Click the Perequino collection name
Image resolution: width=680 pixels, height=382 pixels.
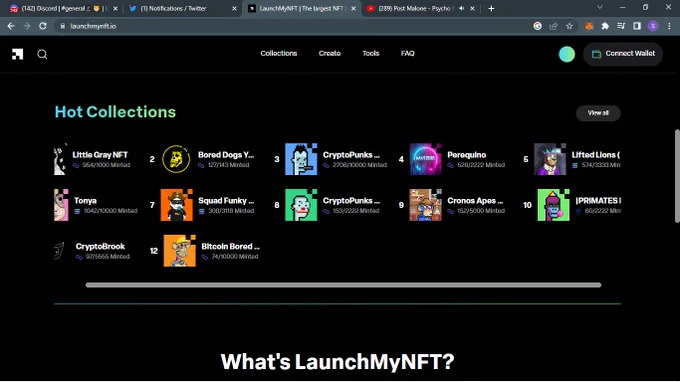coord(467,155)
